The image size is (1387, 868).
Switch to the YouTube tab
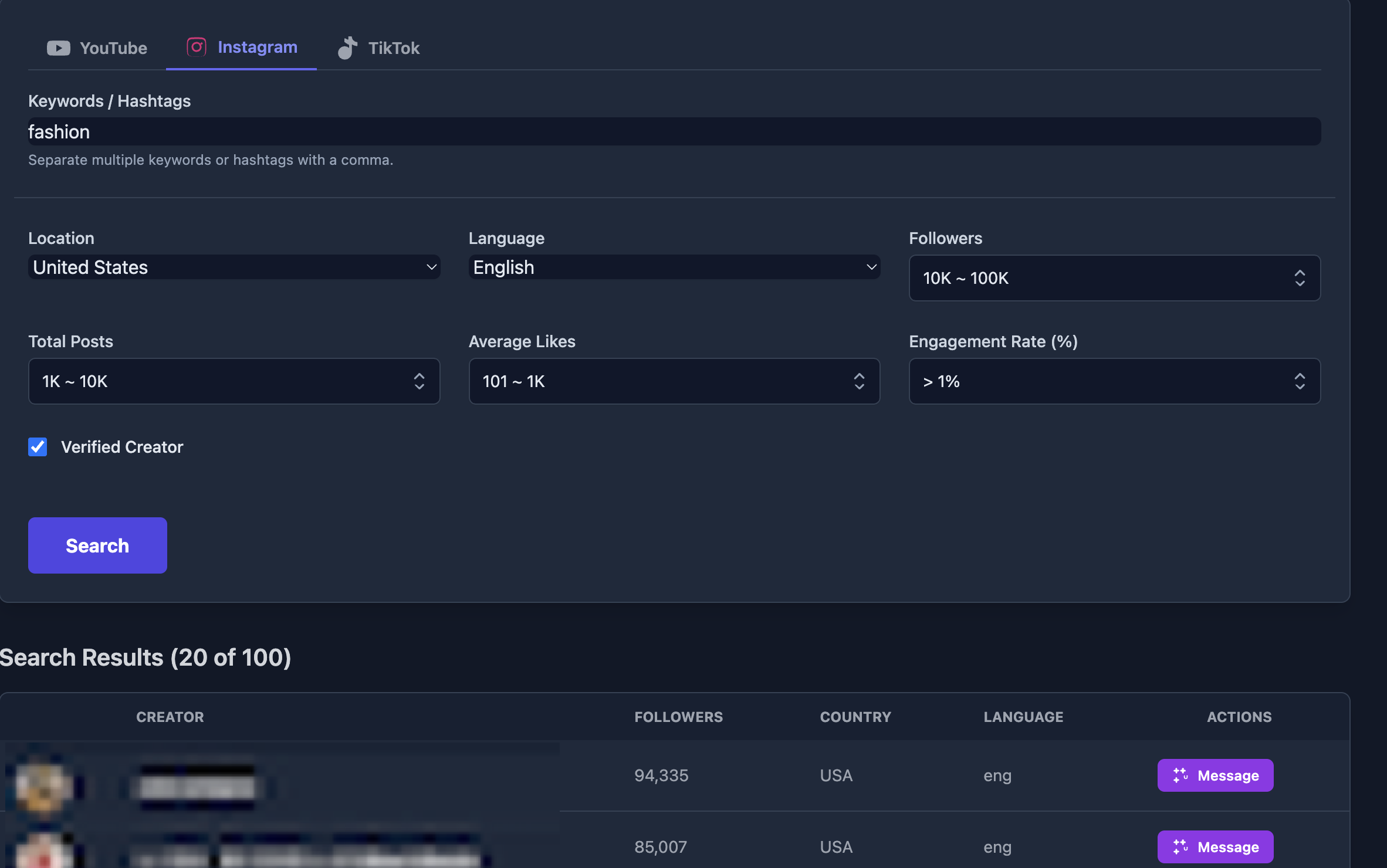point(97,48)
